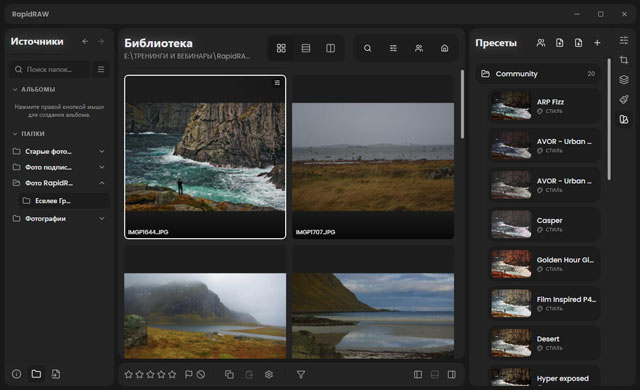Import file icon in sources footer
This screenshot has height=390, width=640.
56,374
